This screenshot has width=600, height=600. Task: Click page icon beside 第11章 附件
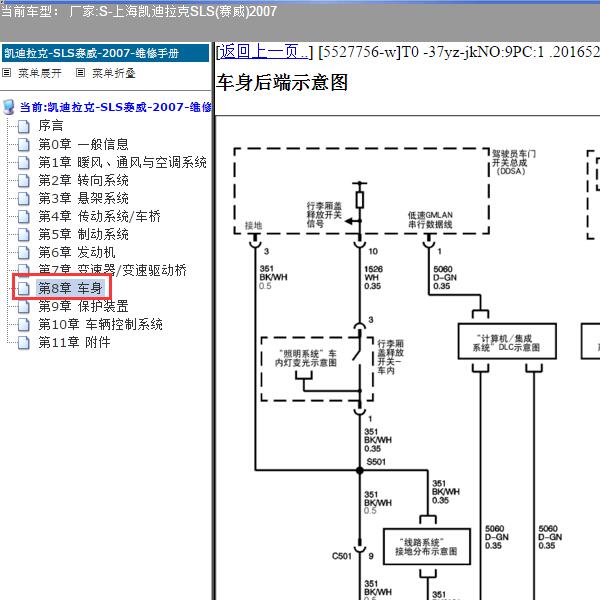pyautogui.click(x=24, y=342)
